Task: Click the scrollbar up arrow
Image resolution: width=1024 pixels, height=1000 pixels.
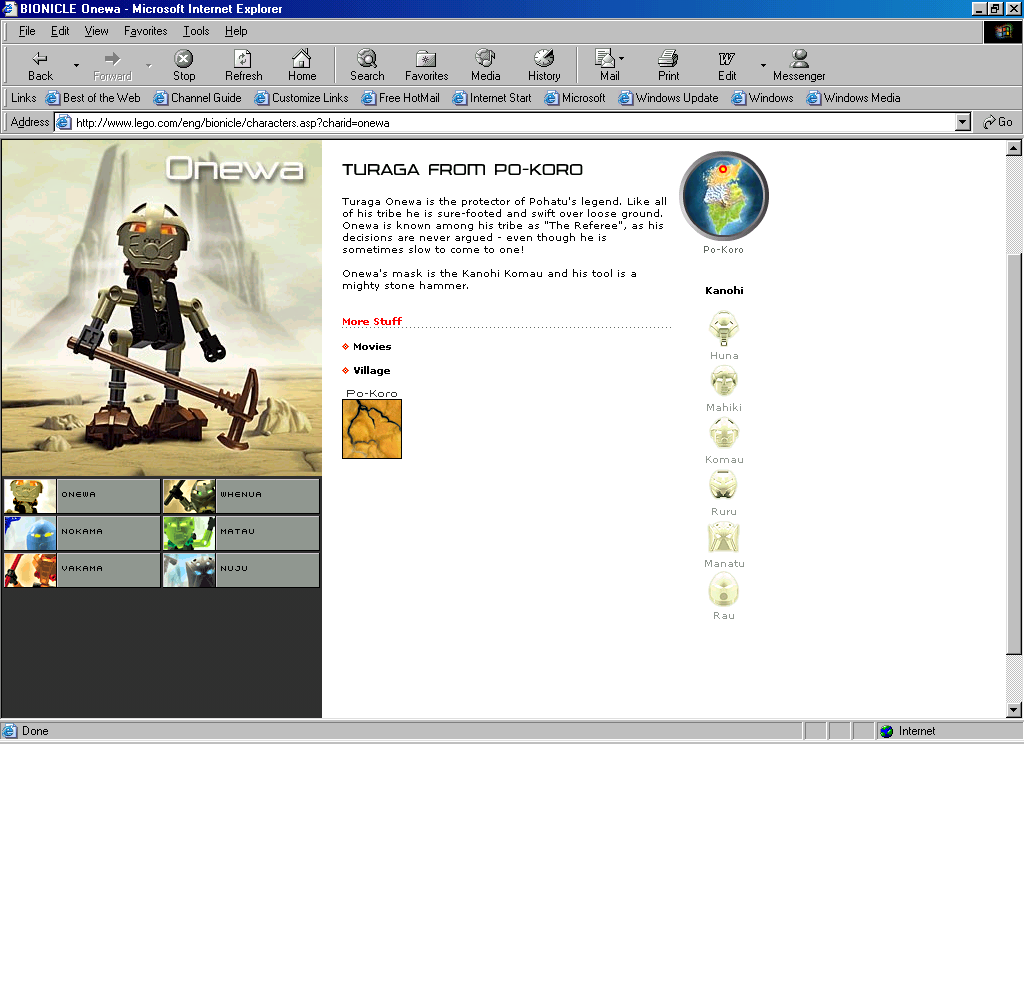Action: coord(1014,148)
